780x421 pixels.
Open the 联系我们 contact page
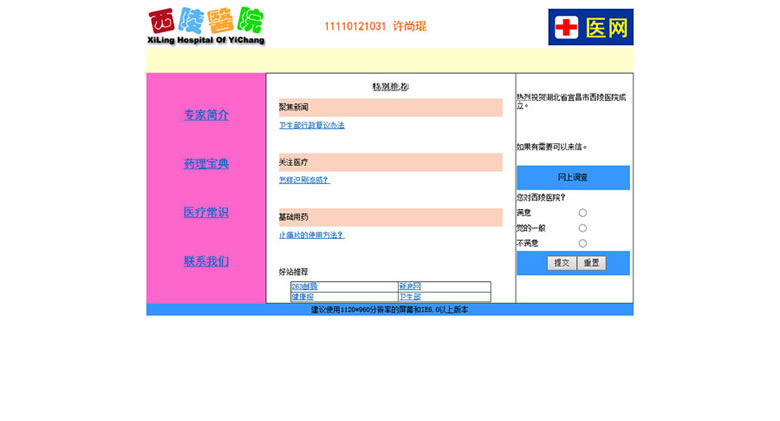coord(206,262)
